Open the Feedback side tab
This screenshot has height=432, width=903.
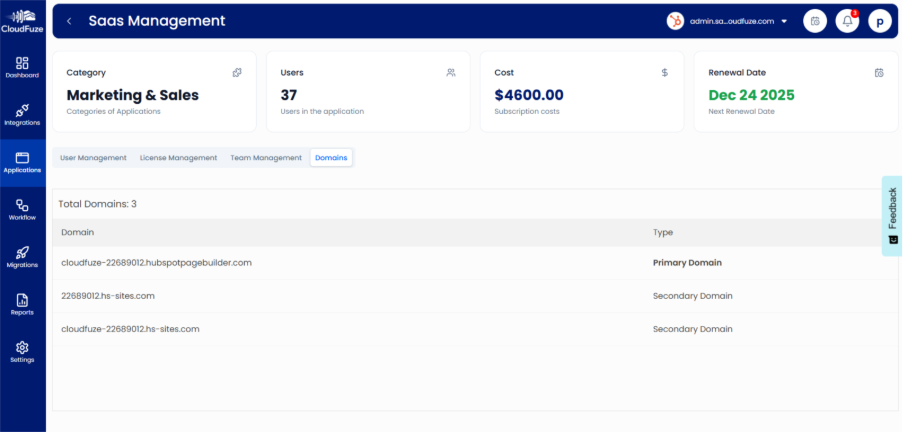(892, 215)
